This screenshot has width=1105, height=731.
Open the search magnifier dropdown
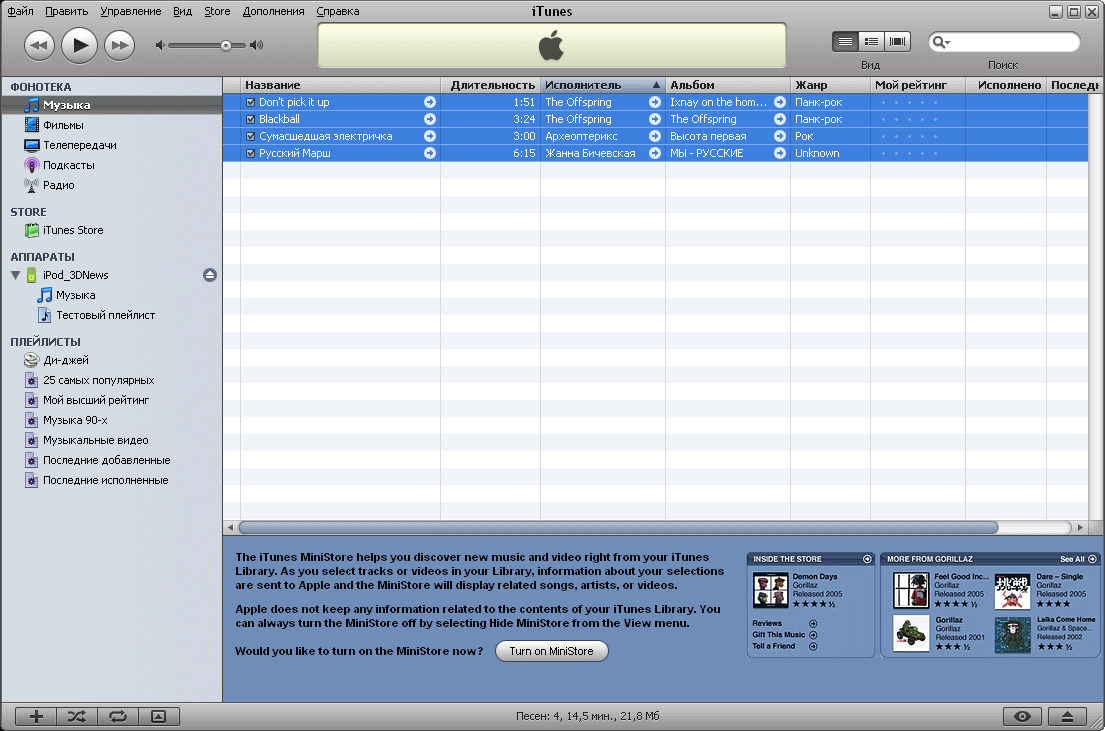coord(942,42)
